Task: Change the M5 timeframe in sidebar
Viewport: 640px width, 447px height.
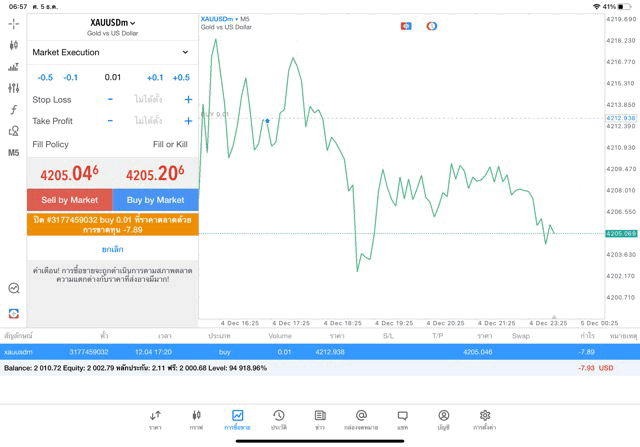Action: point(13,153)
